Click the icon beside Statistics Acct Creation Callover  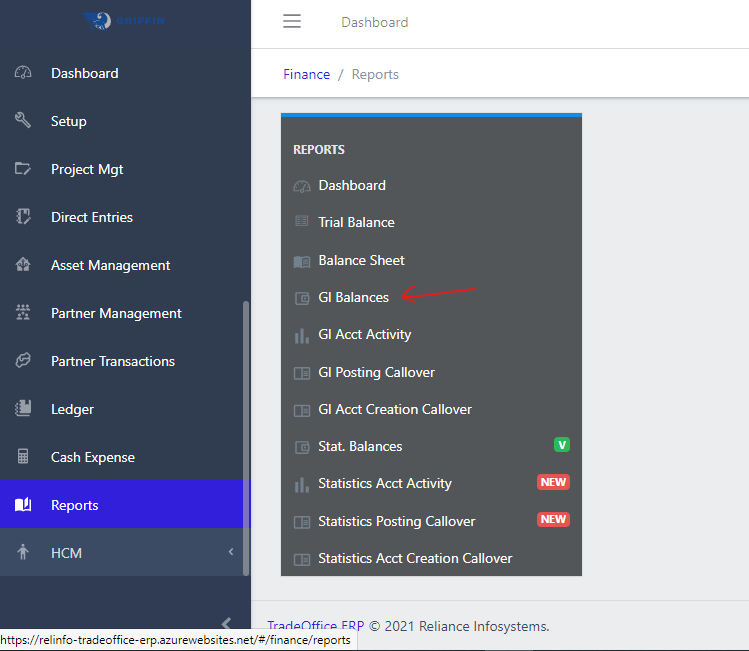pos(302,559)
